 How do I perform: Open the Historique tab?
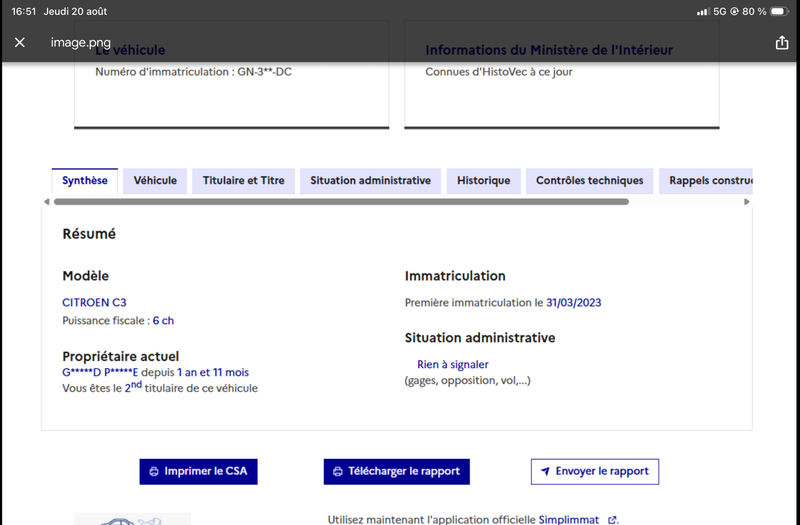[484, 181]
